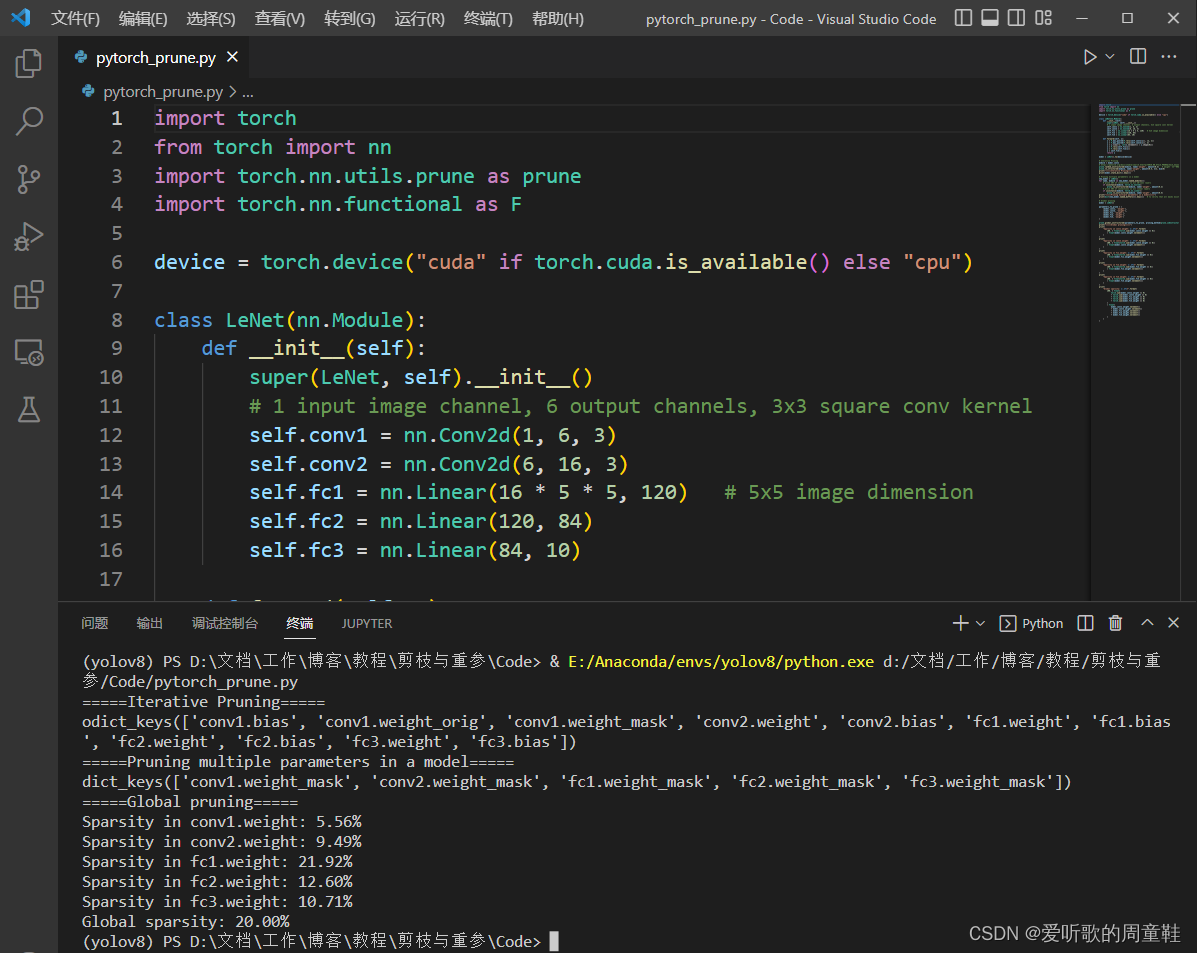Open the Extensions view
This screenshot has height=953, width=1197.
pos(28,295)
